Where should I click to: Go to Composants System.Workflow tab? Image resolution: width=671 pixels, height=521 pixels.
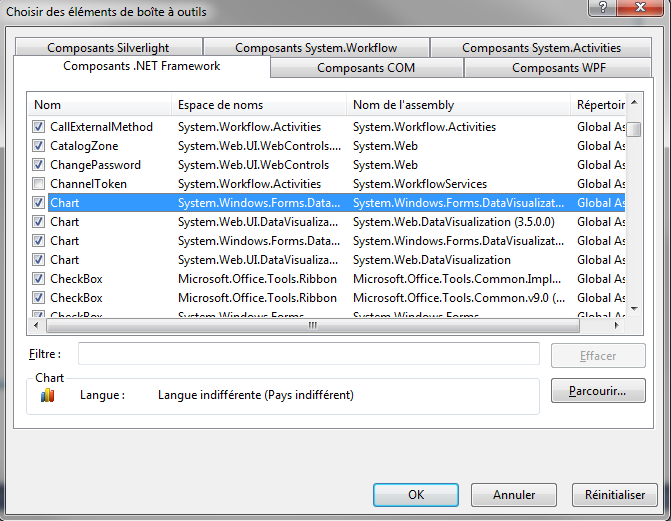316,47
